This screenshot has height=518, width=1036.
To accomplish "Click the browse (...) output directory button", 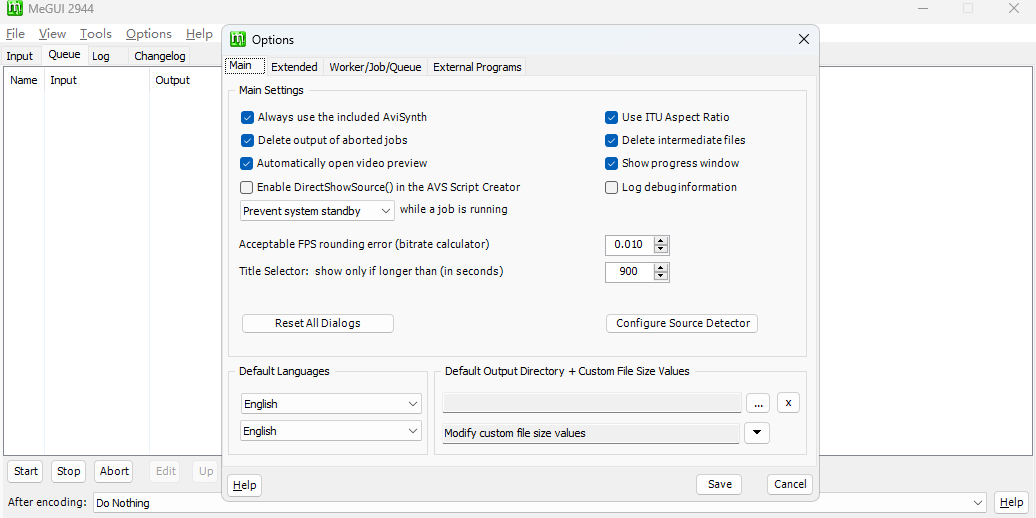I will pyautogui.click(x=758, y=403).
